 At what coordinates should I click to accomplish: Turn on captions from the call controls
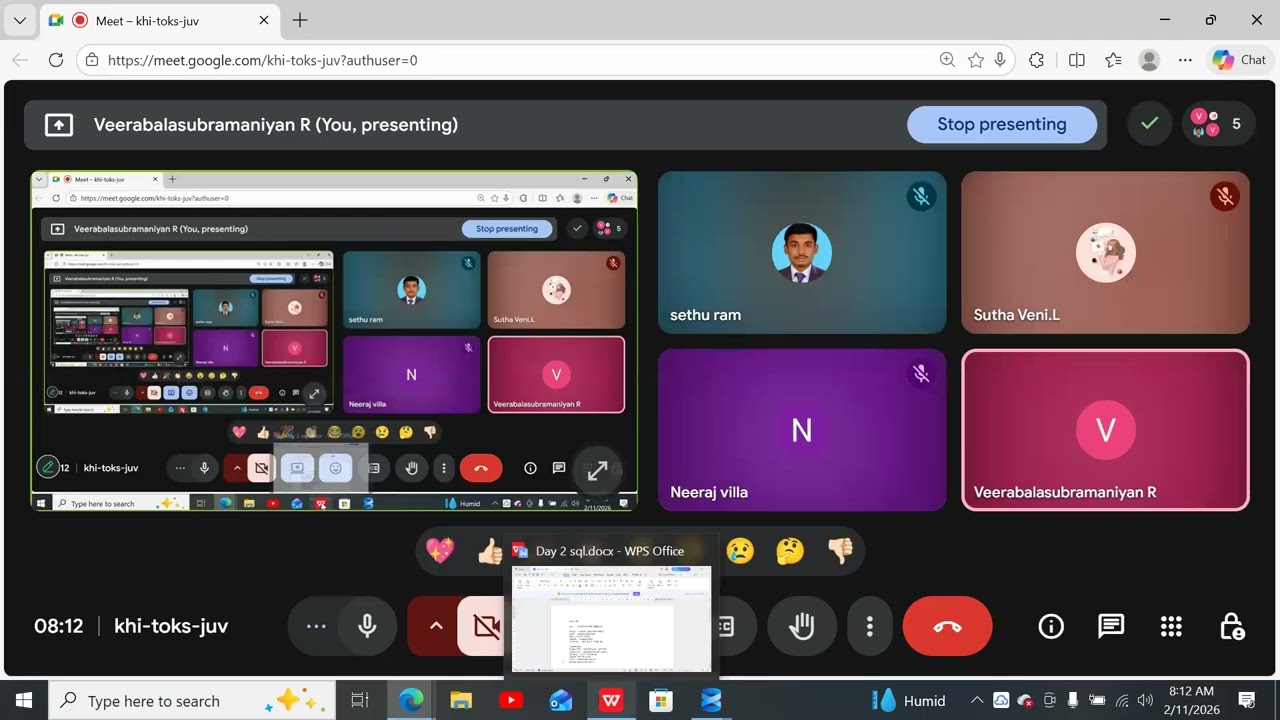click(726, 627)
